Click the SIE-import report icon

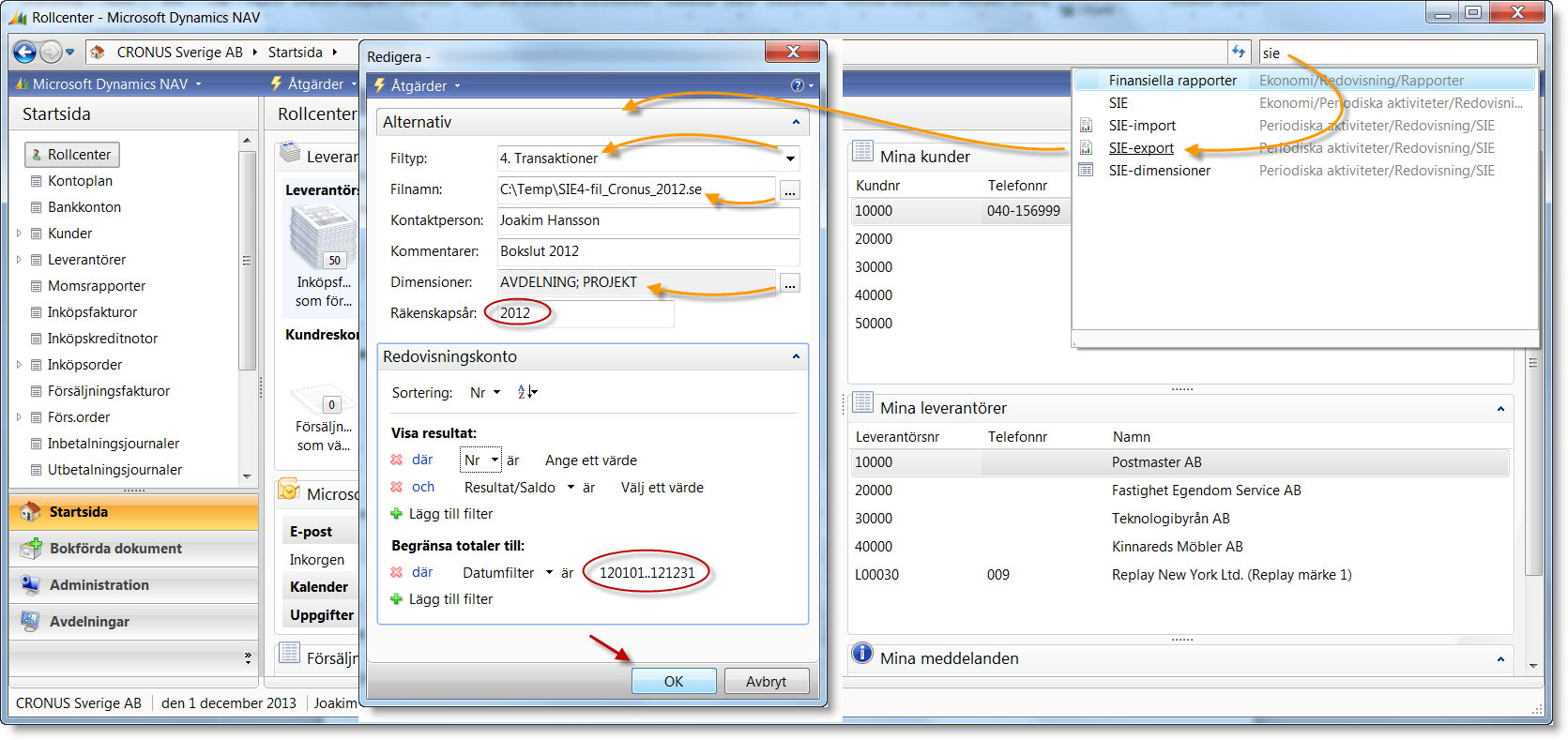(x=1087, y=126)
